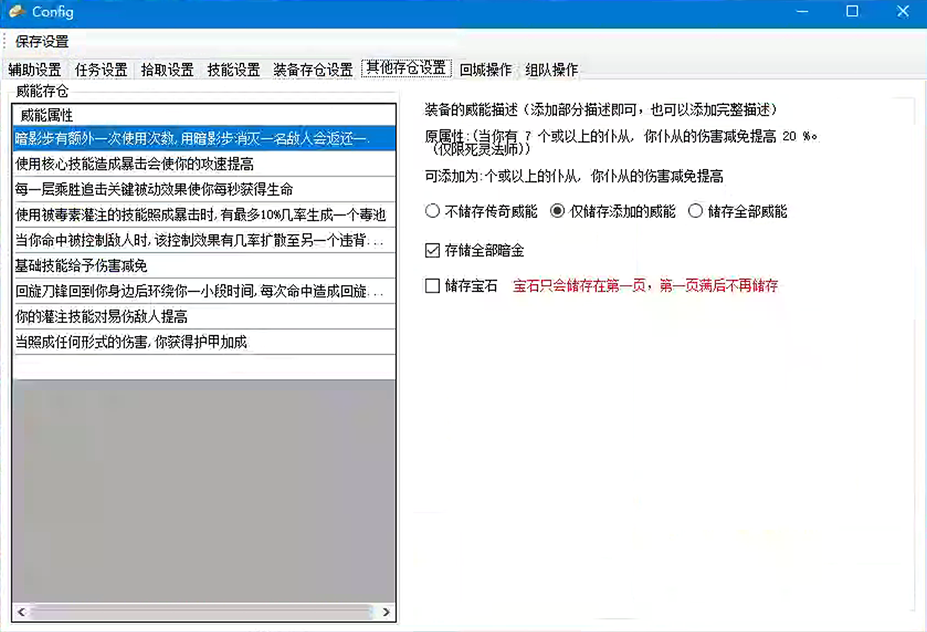
Task: Enable the 储存宝石 checkbox
Action: (x=432, y=286)
